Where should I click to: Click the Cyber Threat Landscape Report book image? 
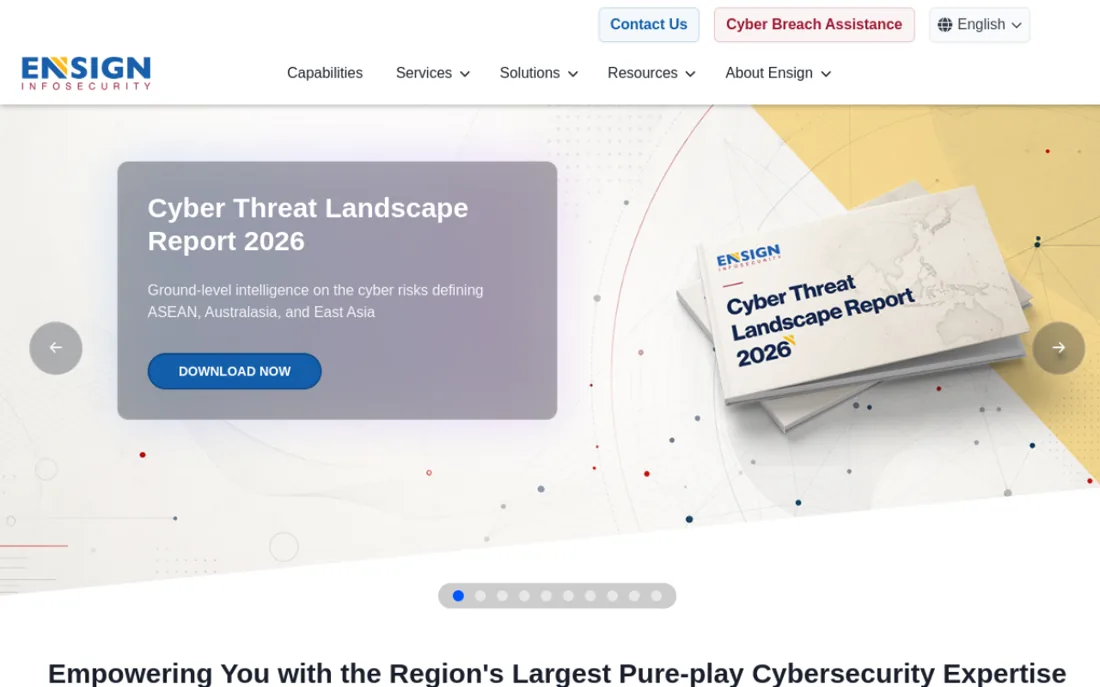(x=852, y=305)
